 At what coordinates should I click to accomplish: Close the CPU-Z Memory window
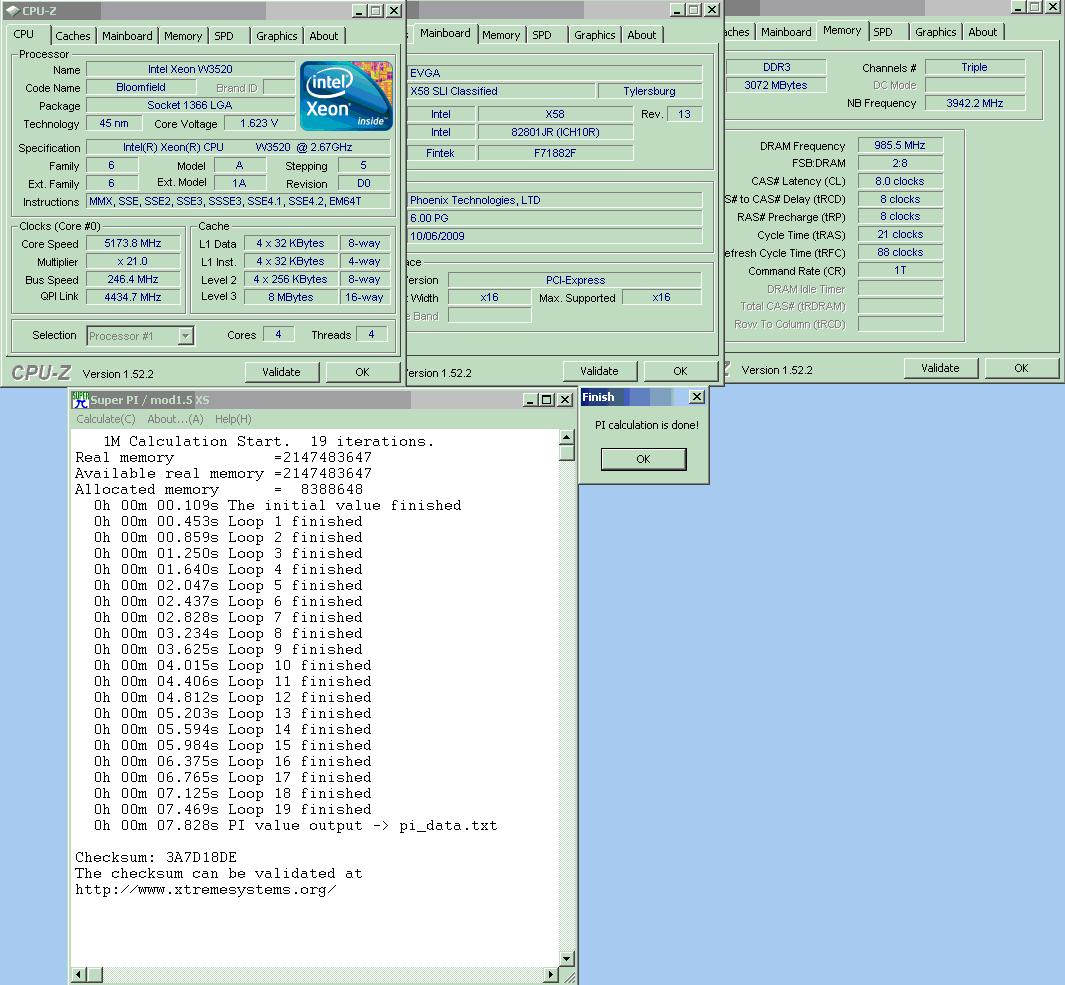click(1052, 7)
